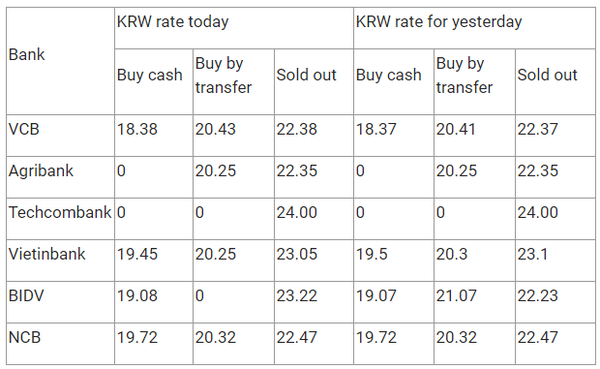The height and width of the screenshot is (369, 600).
Task: Click the VCB bank row label
Action: 24,129
